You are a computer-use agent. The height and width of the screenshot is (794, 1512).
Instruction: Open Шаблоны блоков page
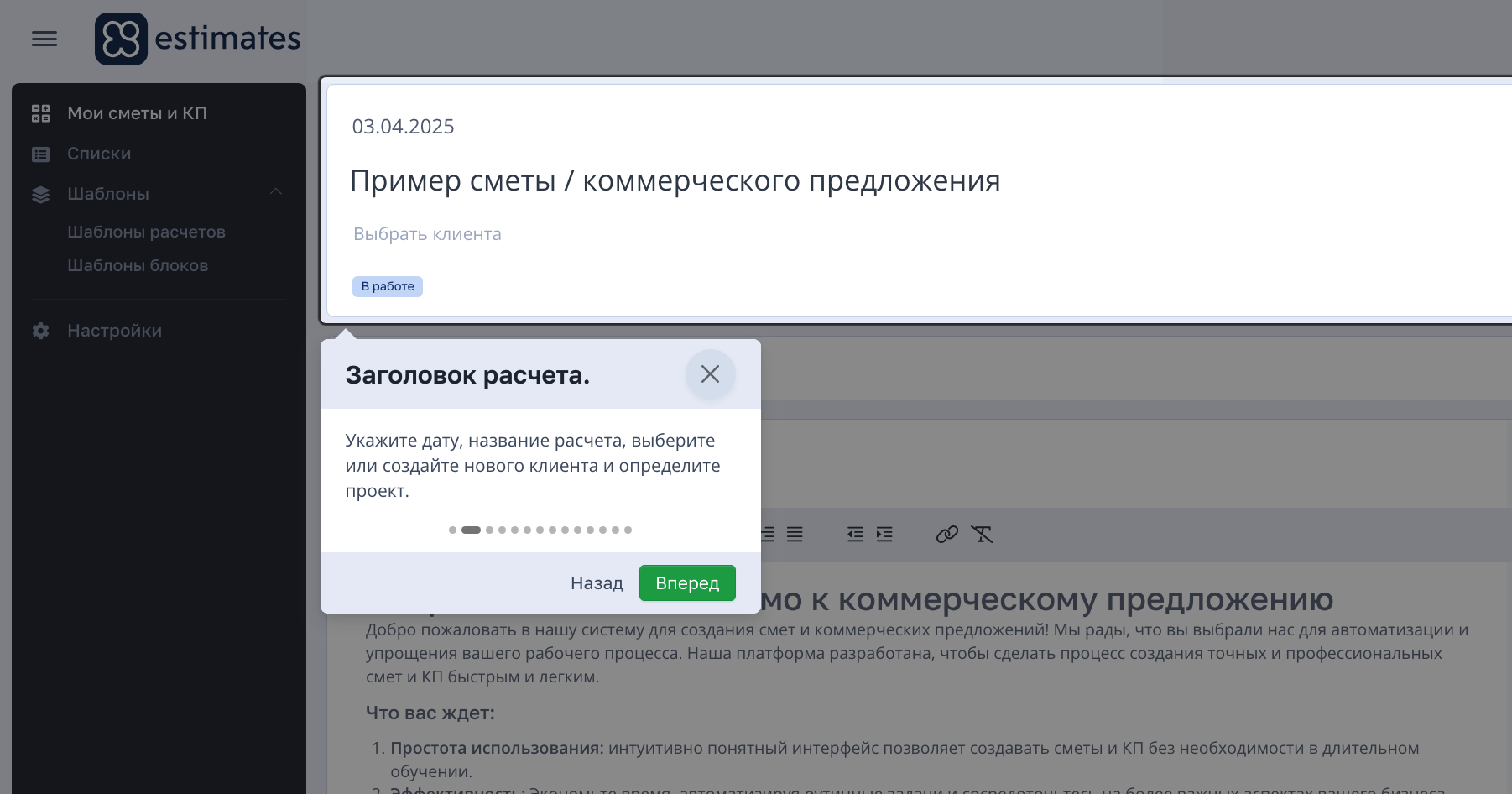(x=138, y=264)
